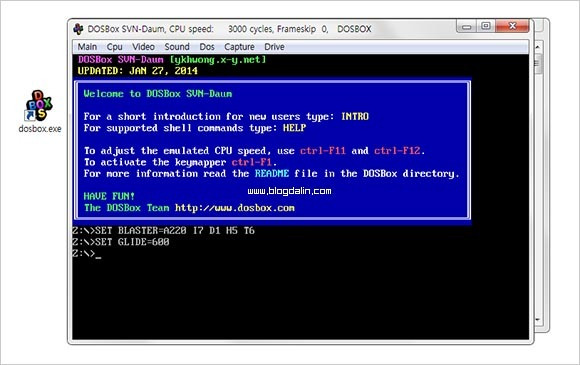Image resolution: width=580 pixels, height=365 pixels.
Task: Click the 'http://www.dosbox.com' text
Action: (x=235, y=208)
